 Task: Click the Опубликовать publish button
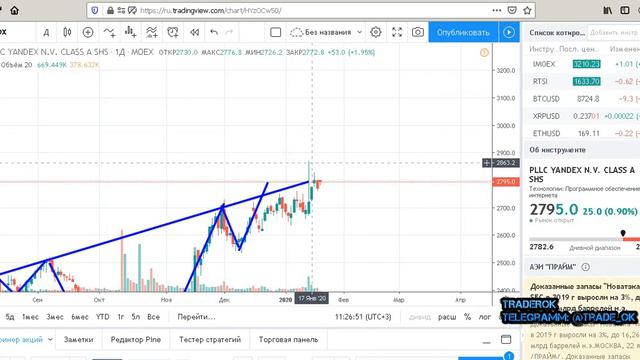coord(463,32)
